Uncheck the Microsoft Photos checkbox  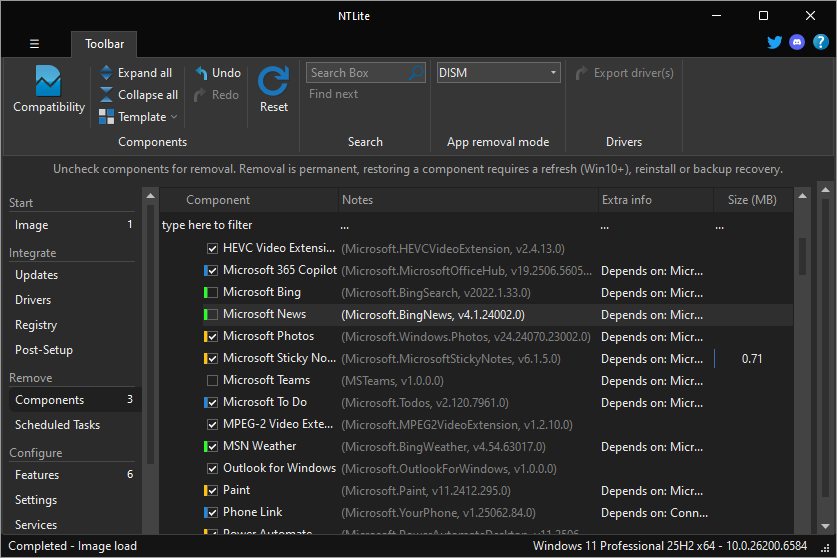click(212, 337)
